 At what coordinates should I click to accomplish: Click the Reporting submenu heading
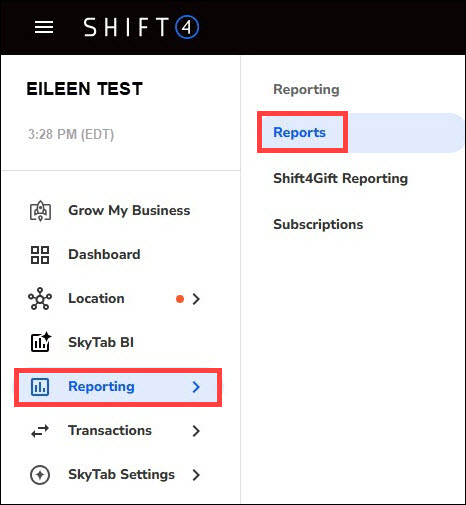tap(306, 89)
